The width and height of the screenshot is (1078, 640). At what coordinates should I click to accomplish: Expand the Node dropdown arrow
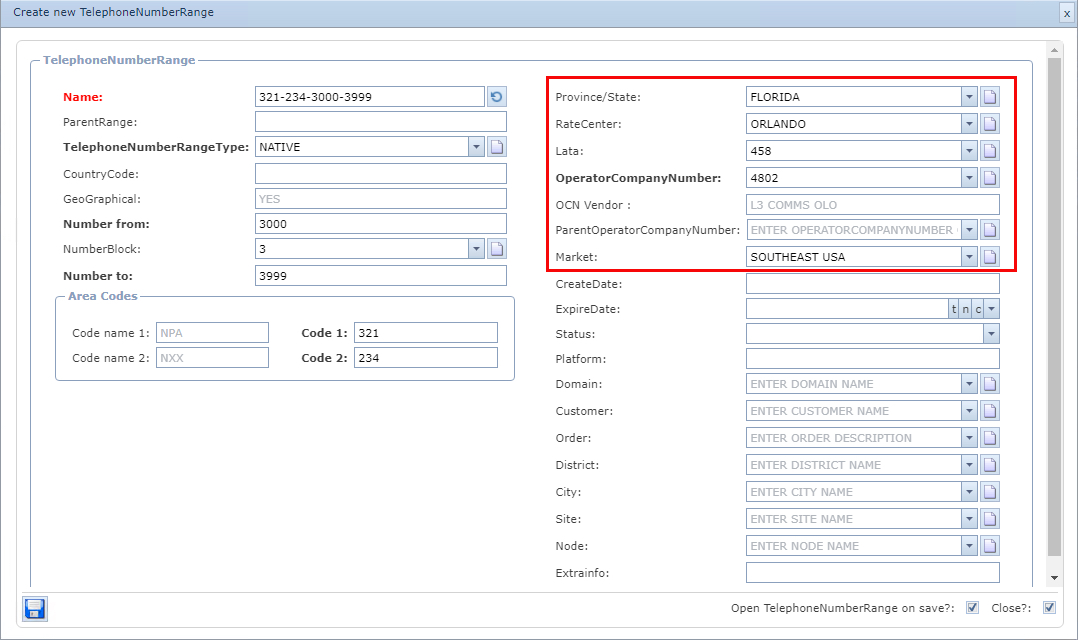pyautogui.click(x=969, y=546)
